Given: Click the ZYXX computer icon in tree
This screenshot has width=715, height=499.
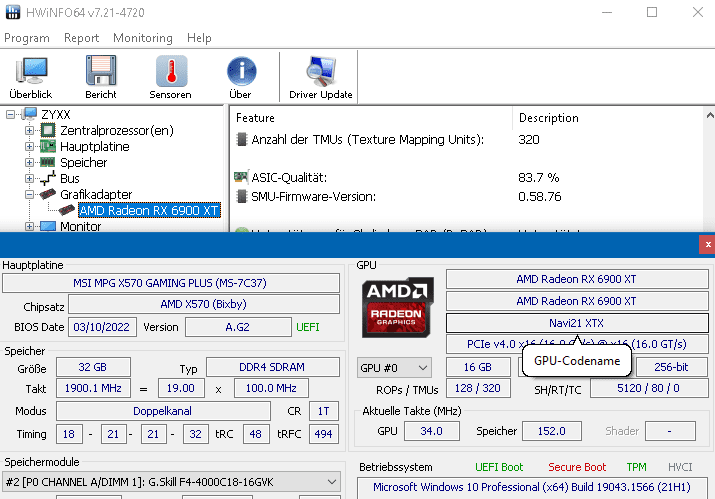Looking at the screenshot, I should click(x=30, y=114).
